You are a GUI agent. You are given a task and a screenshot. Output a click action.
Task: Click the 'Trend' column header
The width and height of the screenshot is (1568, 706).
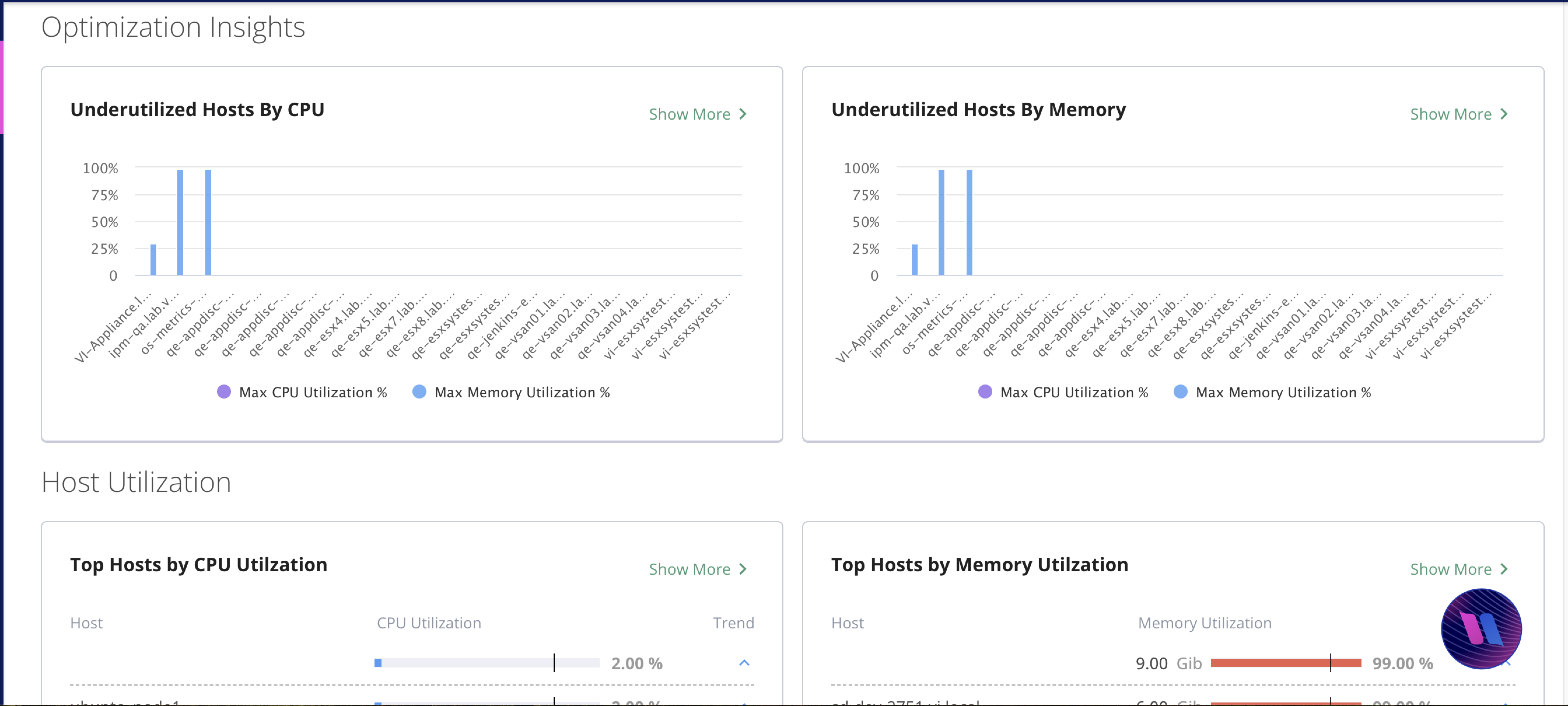pyautogui.click(x=733, y=623)
